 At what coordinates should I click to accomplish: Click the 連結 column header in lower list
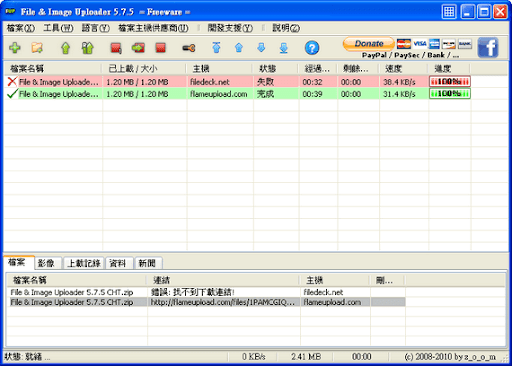(x=223, y=280)
